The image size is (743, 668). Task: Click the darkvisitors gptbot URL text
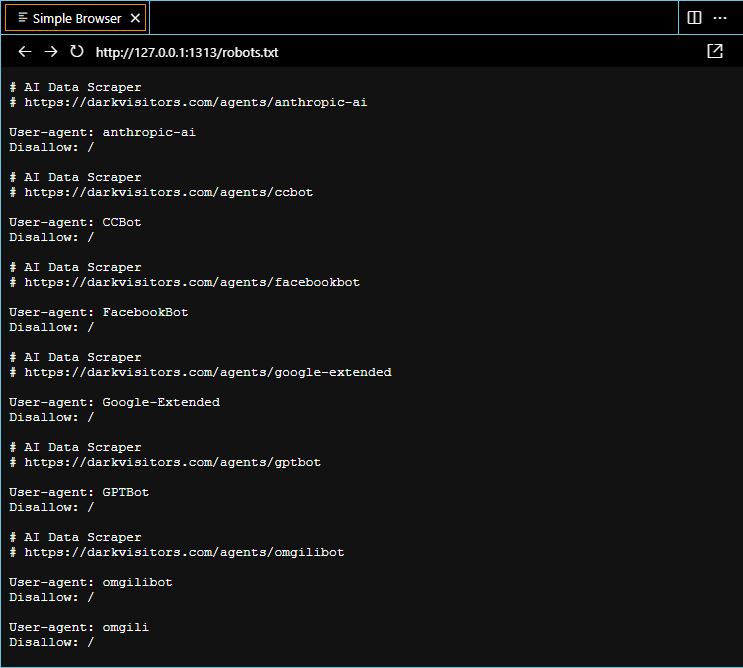(x=172, y=462)
